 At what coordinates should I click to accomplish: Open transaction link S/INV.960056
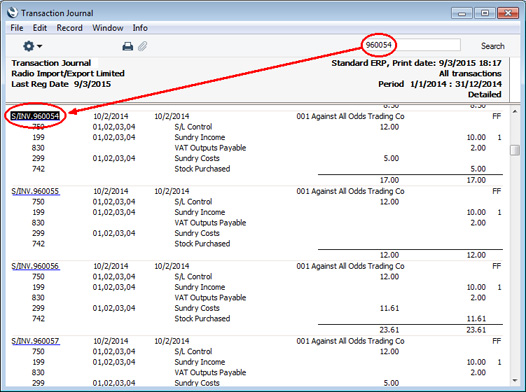pyautogui.click(x=36, y=266)
